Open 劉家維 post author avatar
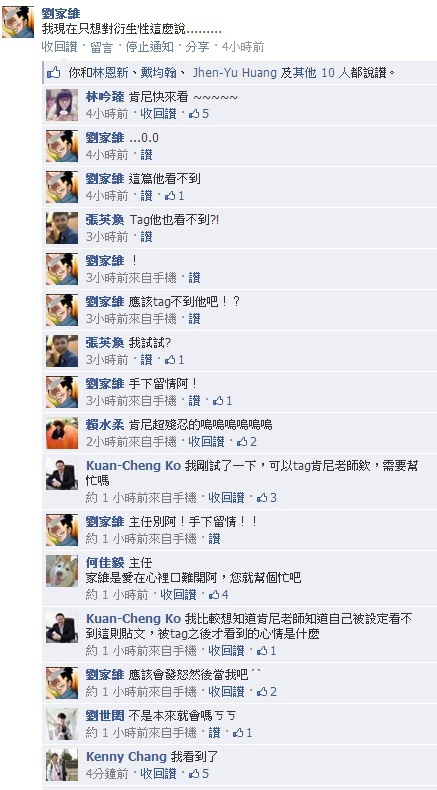The width and height of the screenshot is (437, 790). tap(18, 22)
